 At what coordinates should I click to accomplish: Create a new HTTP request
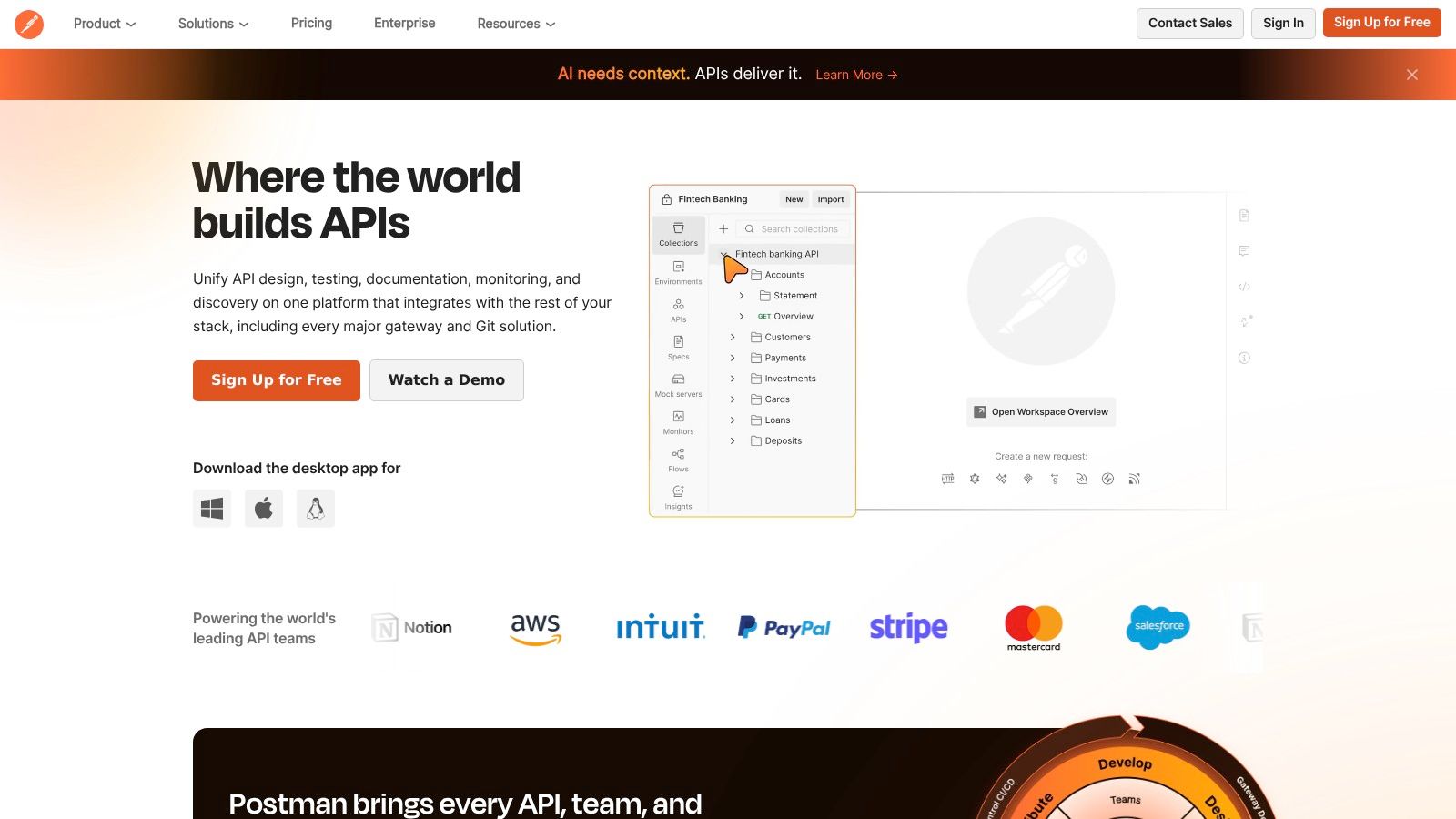[x=948, y=479]
